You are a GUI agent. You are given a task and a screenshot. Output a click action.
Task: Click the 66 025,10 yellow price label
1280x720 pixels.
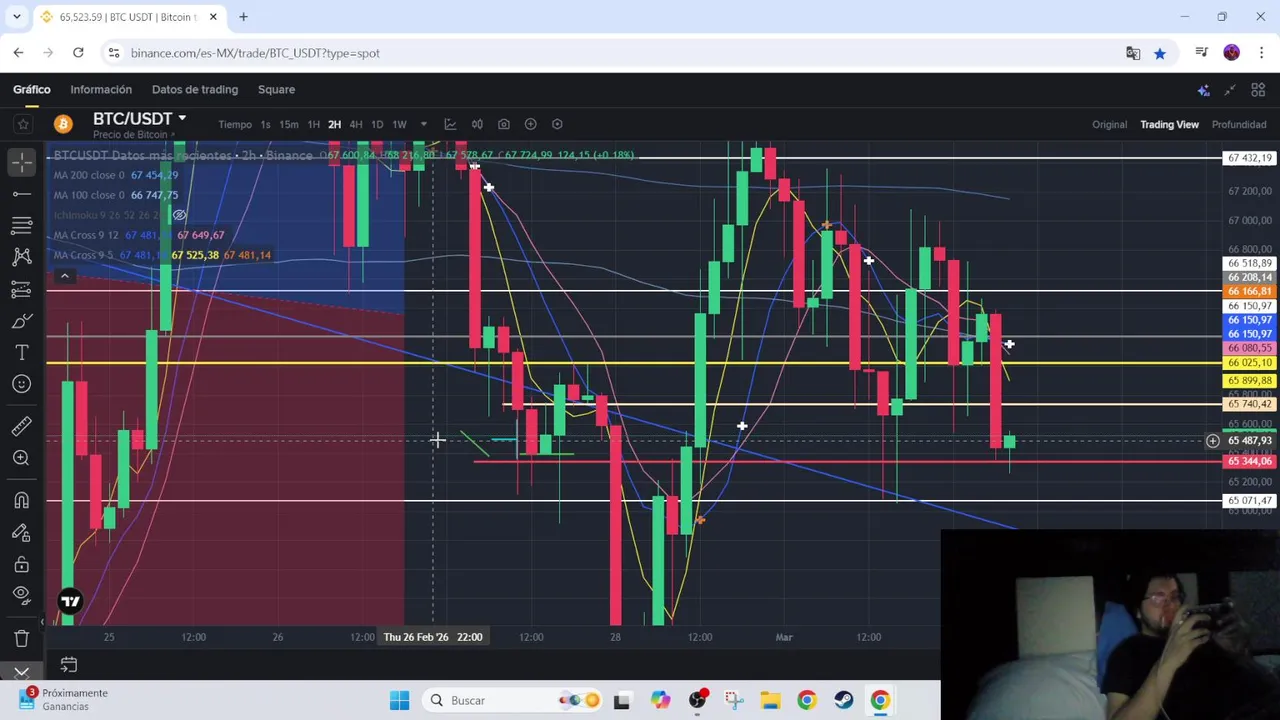pyautogui.click(x=1250, y=363)
